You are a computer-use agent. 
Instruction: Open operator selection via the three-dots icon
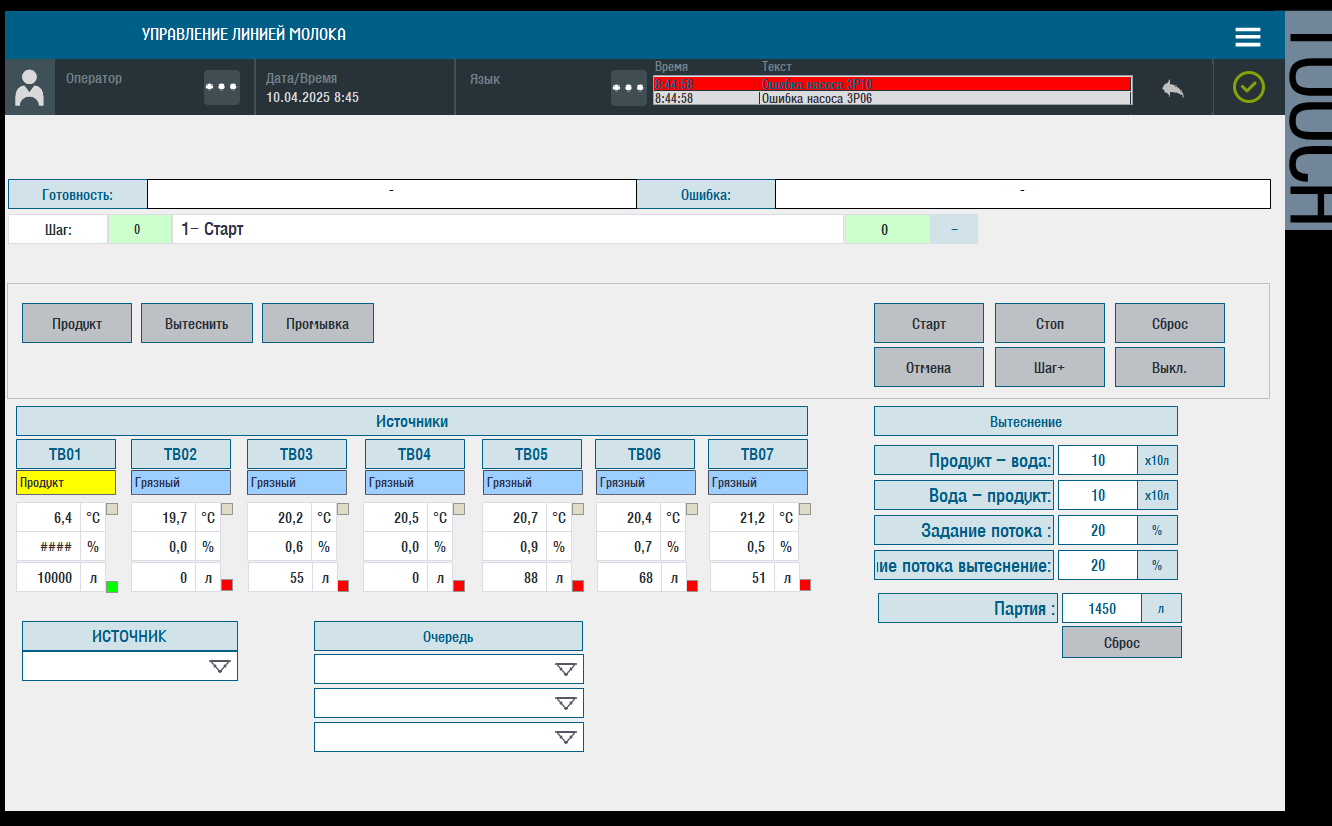pyautogui.click(x=221, y=87)
